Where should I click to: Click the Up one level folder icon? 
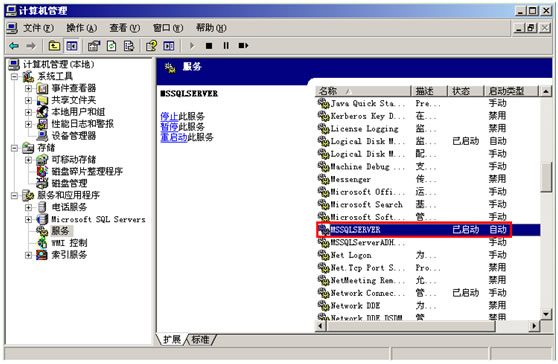(54, 46)
